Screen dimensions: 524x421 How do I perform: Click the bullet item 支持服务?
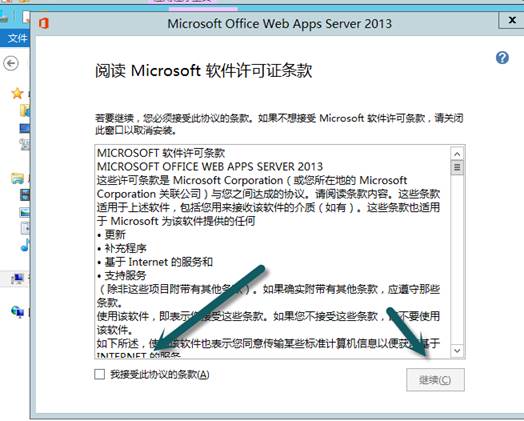coord(125,276)
